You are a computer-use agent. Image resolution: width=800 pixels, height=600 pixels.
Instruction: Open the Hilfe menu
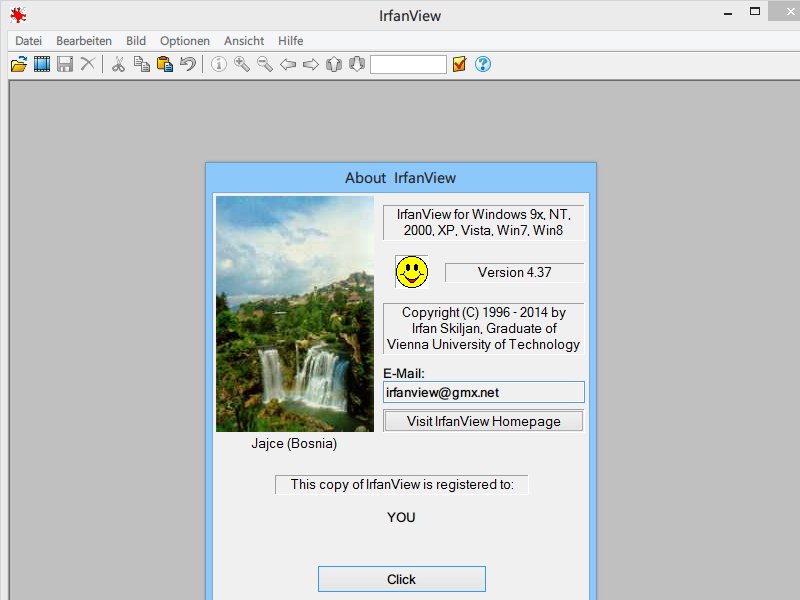point(290,41)
